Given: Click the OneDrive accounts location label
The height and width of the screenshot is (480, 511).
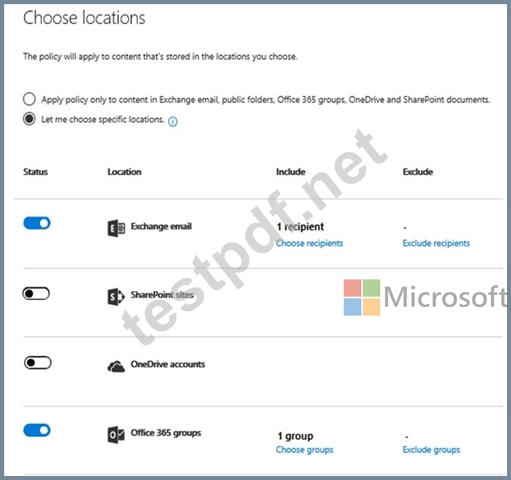Looking at the screenshot, I should coord(168,364).
